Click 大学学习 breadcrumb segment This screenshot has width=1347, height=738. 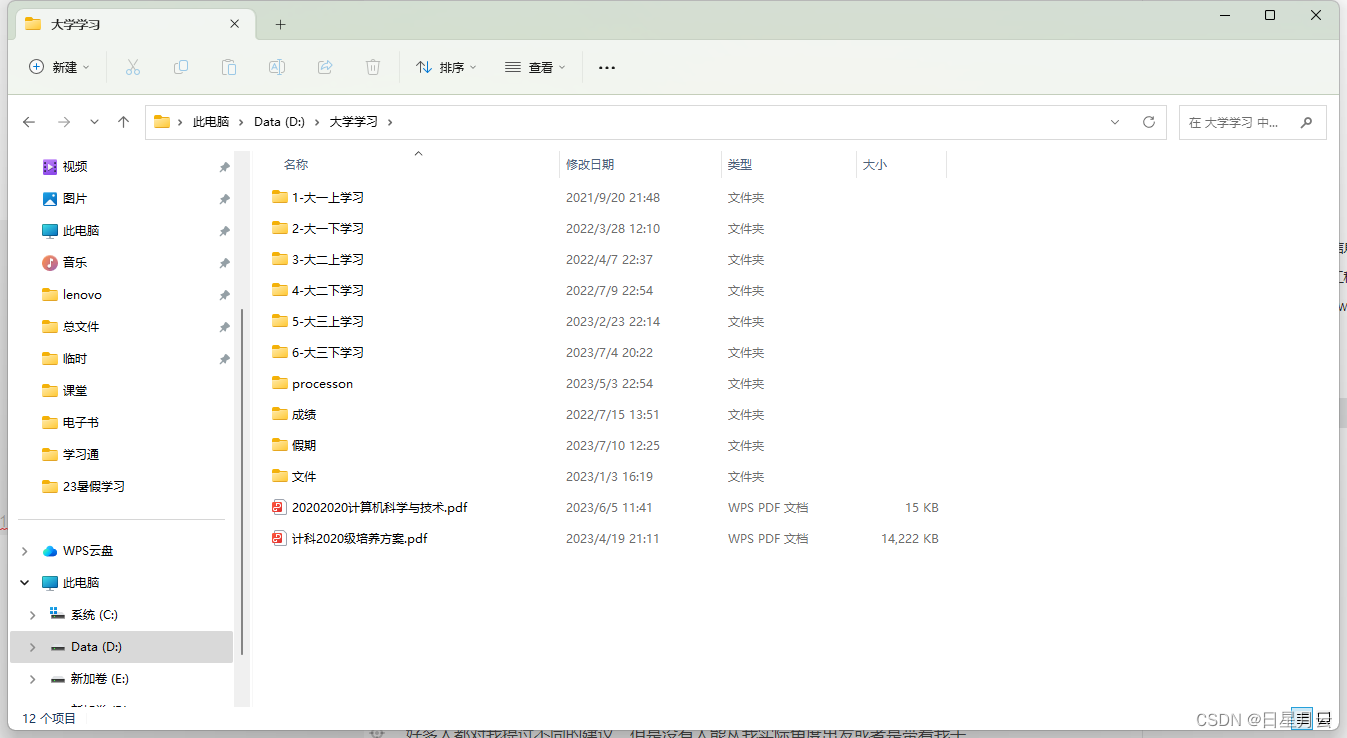[x=354, y=122]
